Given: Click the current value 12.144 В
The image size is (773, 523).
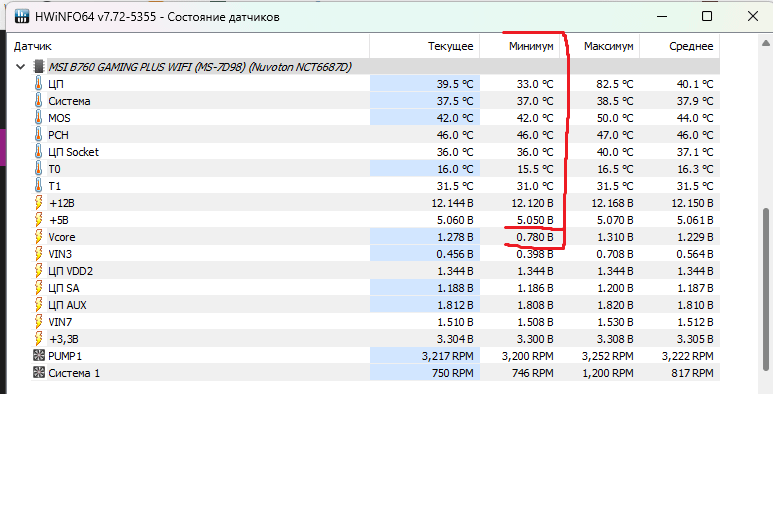Looking at the screenshot, I should 452,203.
